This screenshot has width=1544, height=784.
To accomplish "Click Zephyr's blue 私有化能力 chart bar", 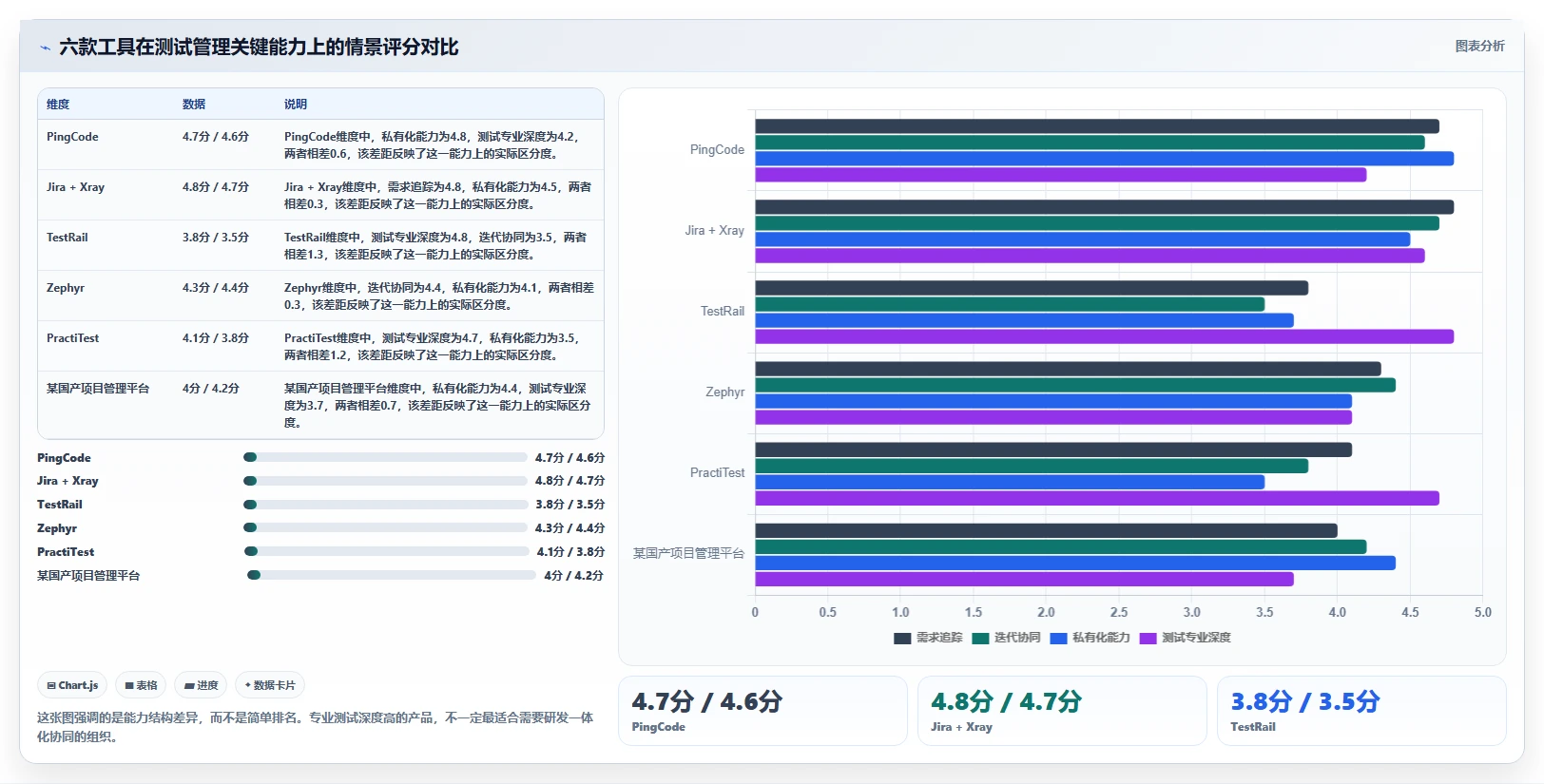I will pyautogui.click(x=1053, y=401).
